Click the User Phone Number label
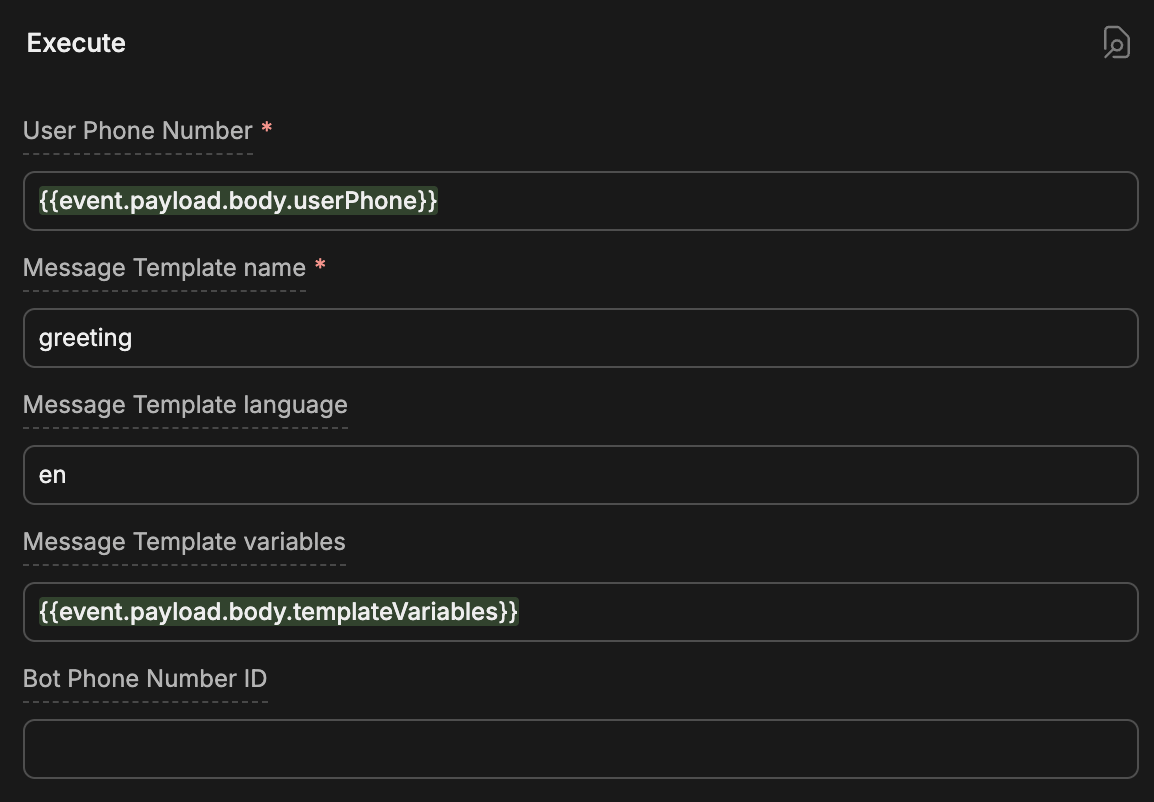Image resolution: width=1154 pixels, height=802 pixels. tap(137, 130)
